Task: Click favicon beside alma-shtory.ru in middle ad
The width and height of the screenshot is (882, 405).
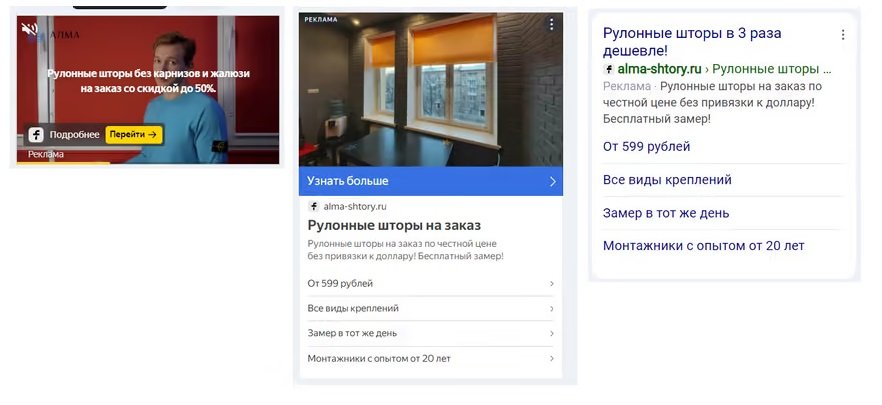Action: coord(313,206)
